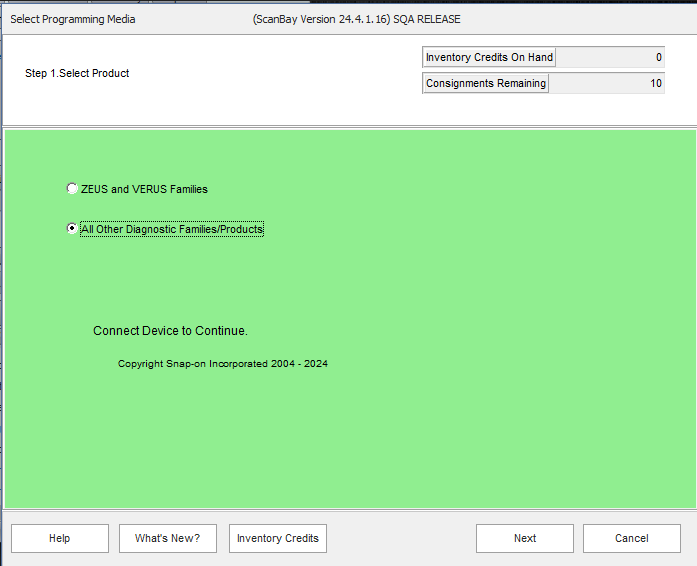Click the Snap-on Incorporated copyright notice
The height and width of the screenshot is (566, 697).
222,364
